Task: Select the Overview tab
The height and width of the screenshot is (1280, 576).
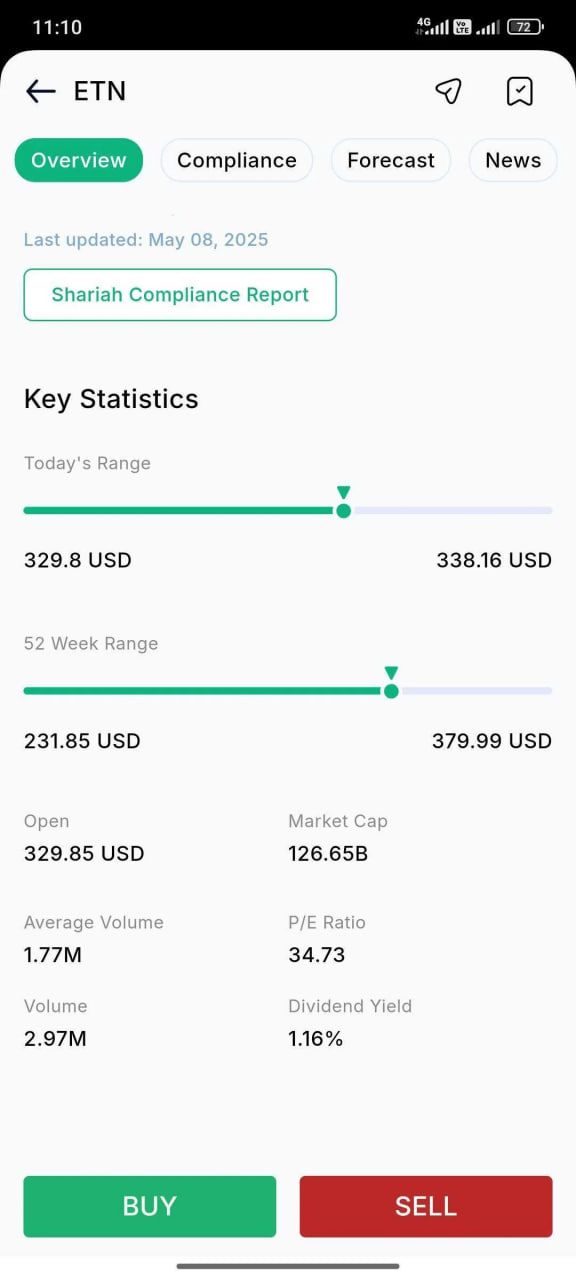Action: 79,160
